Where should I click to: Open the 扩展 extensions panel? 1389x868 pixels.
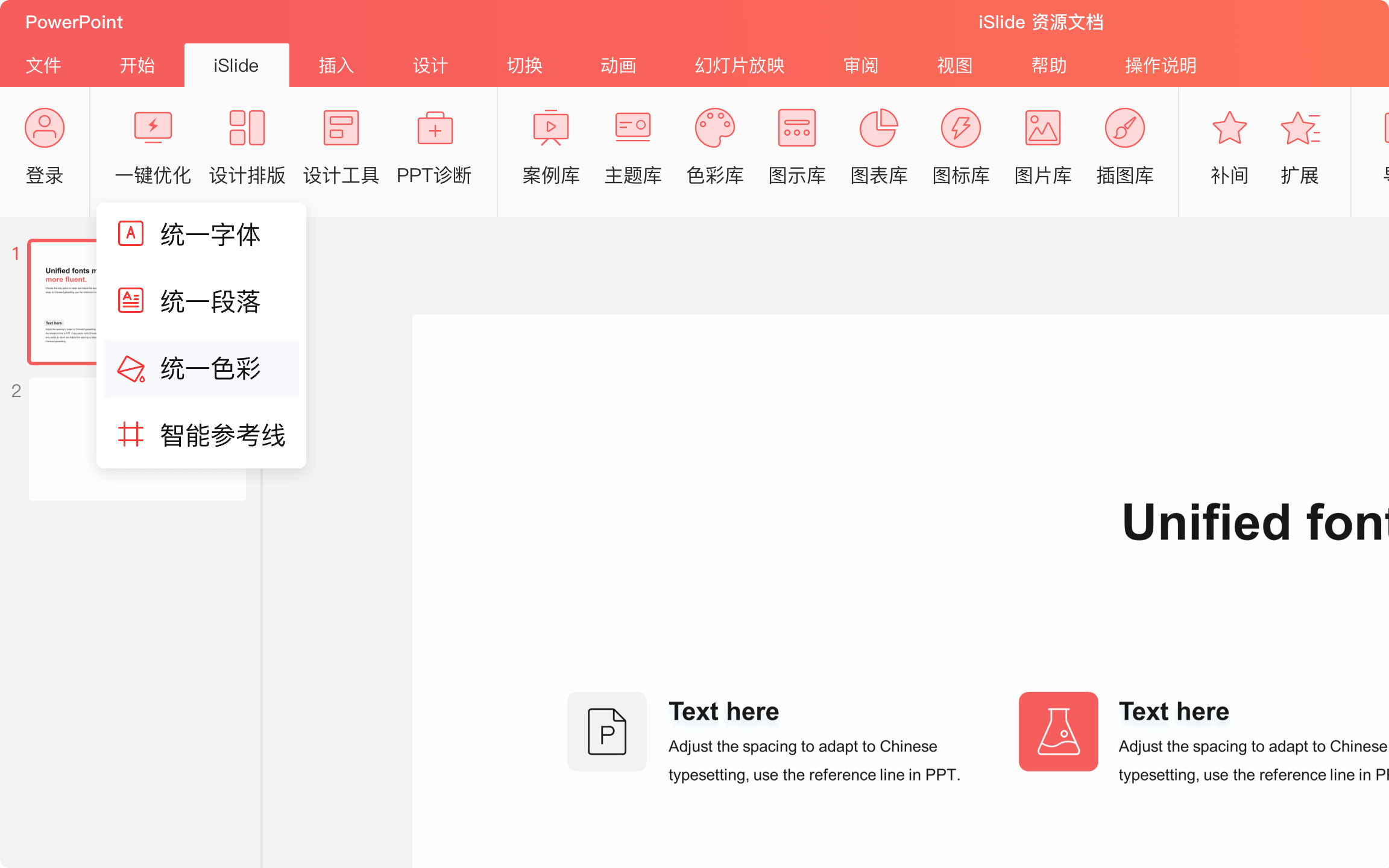1299,148
